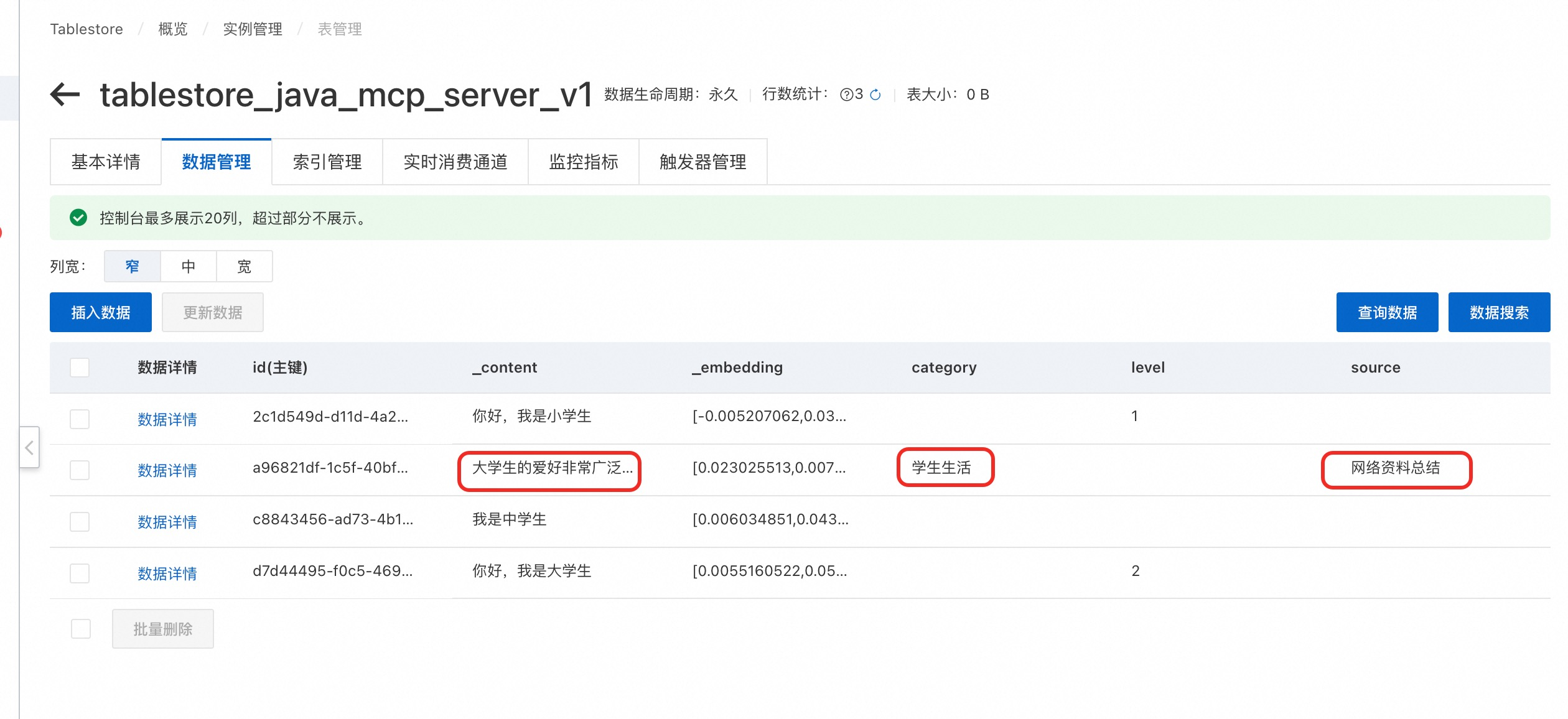Image resolution: width=1568 pixels, height=719 pixels.
Task: Open 数据详情 for the c8843456 row
Action: [168, 522]
